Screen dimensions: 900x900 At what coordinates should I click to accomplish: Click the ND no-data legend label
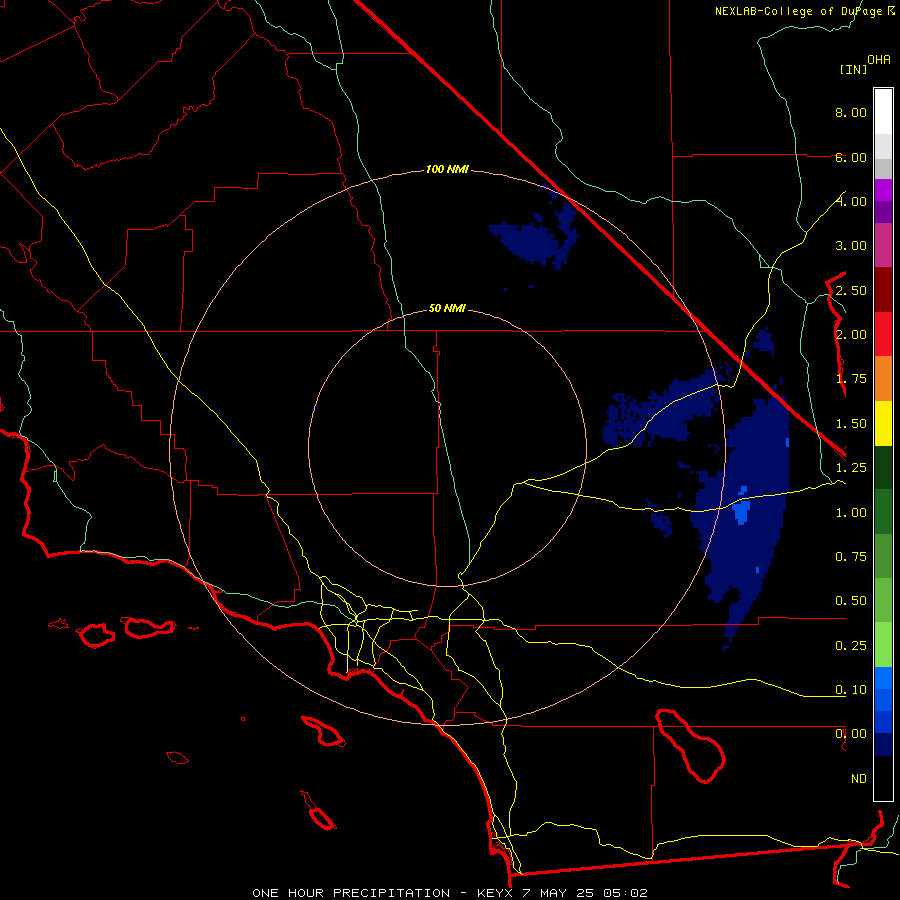(x=859, y=779)
